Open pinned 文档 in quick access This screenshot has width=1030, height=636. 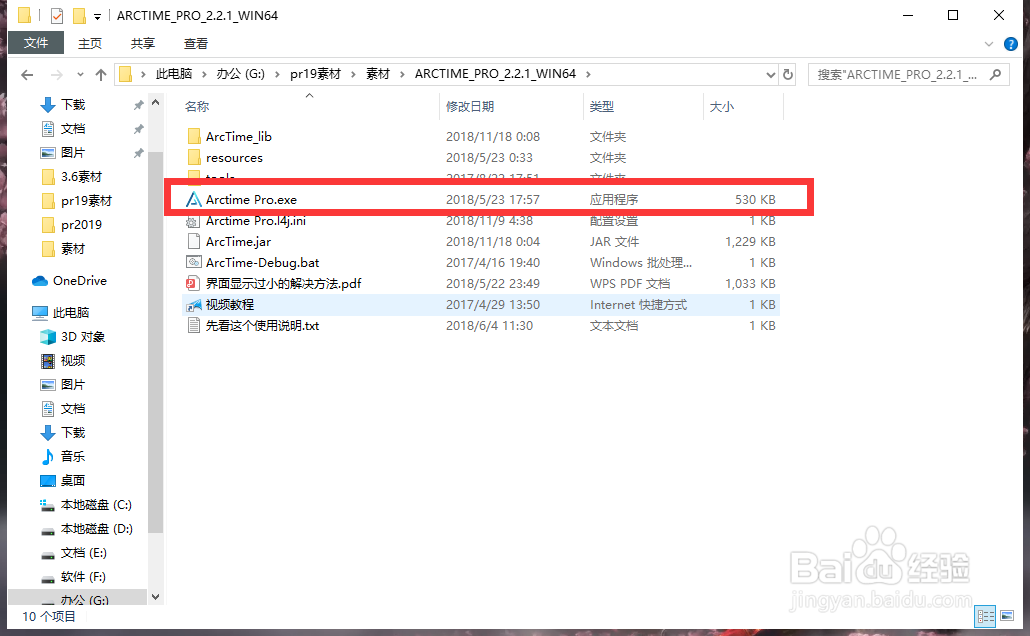pos(73,129)
